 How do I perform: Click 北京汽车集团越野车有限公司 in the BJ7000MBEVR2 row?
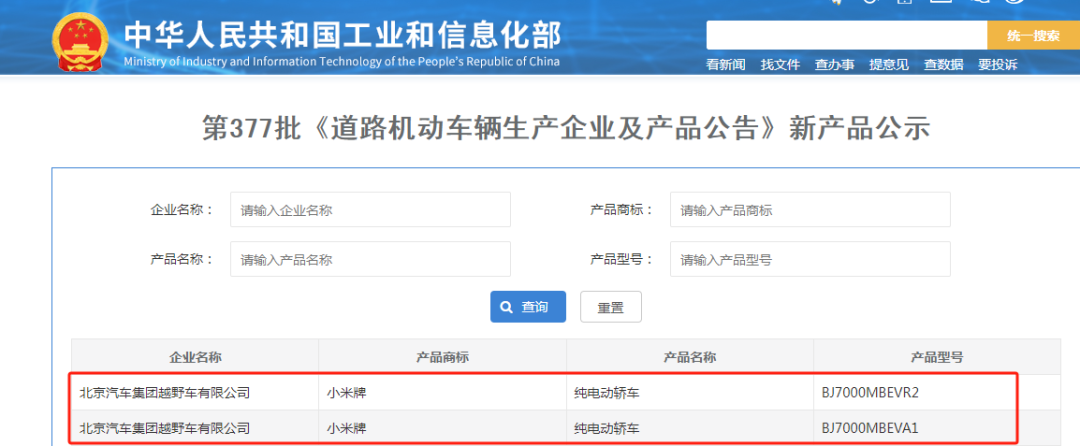coord(165,393)
